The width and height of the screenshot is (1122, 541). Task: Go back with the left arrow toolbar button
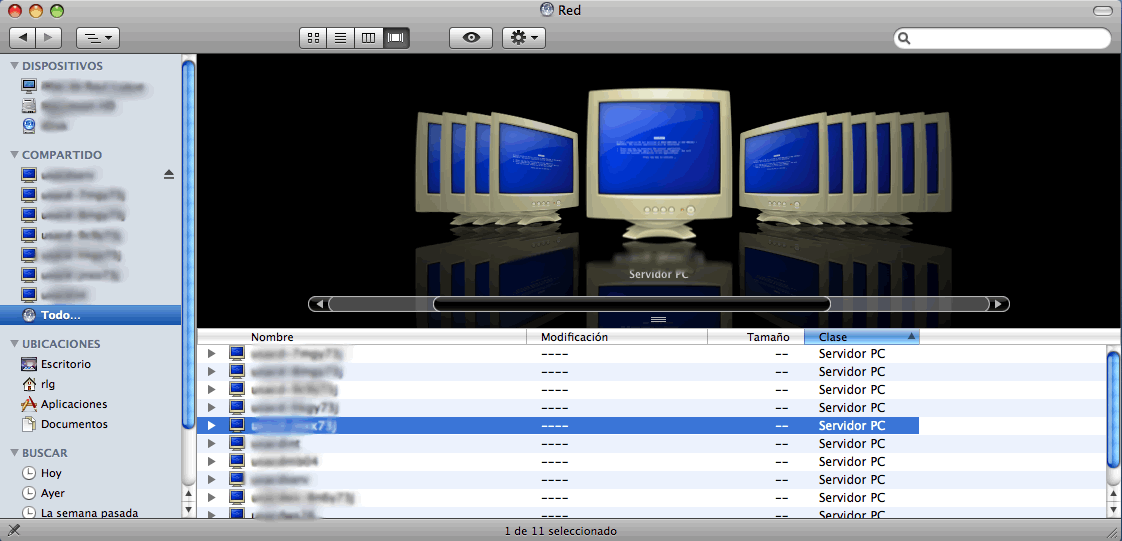click(x=23, y=37)
